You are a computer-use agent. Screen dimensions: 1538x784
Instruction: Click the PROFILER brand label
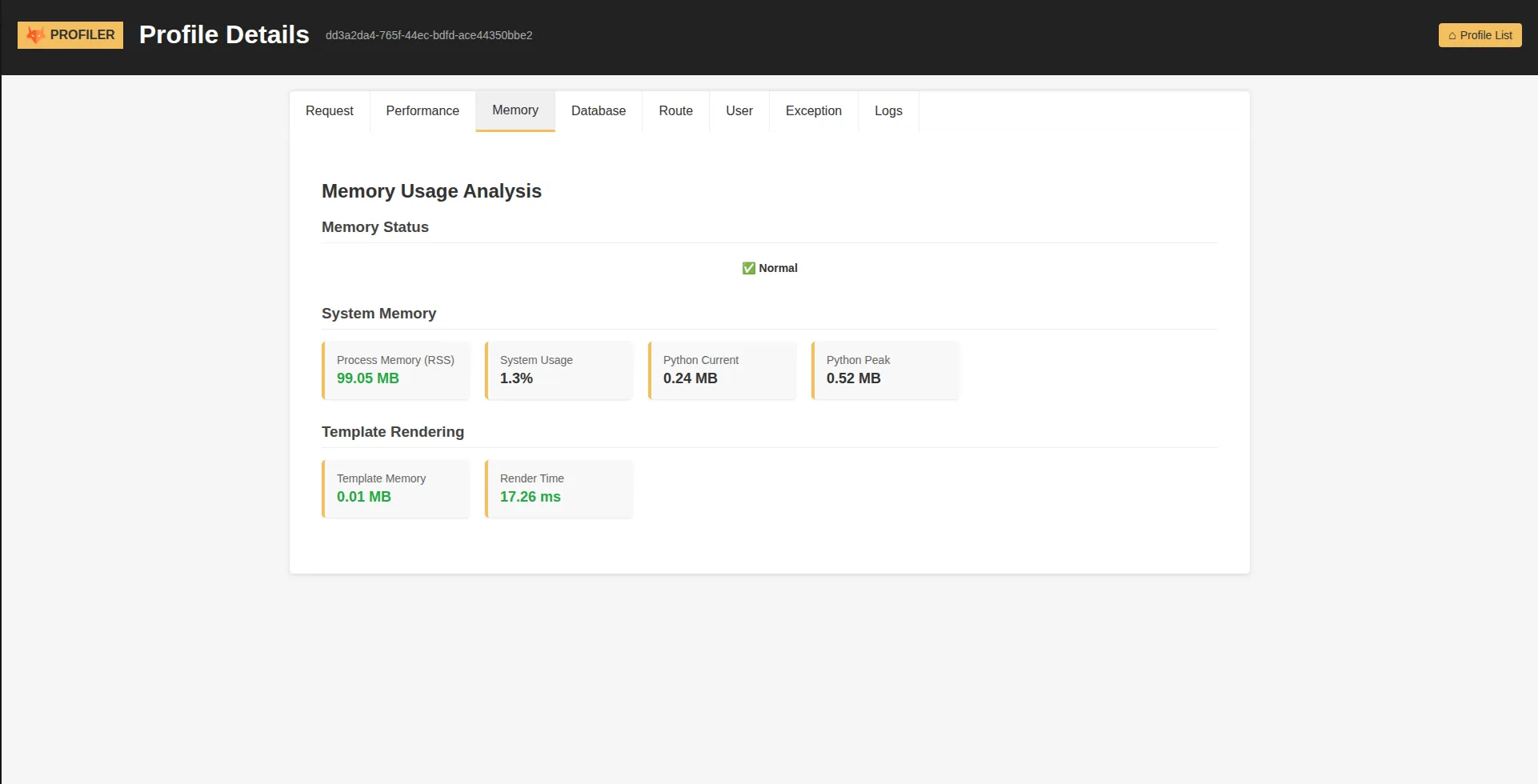pyautogui.click(x=82, y=35)
